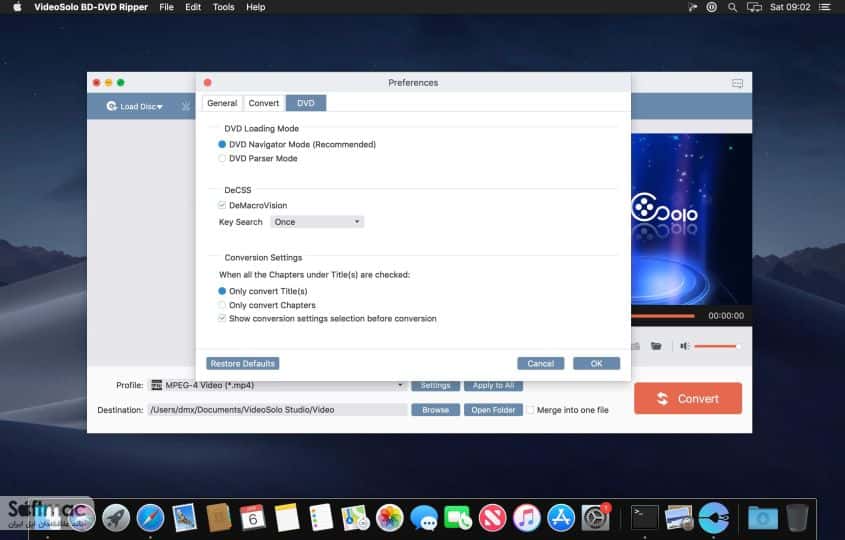Open the Tools menu
The height and width of the screenshot is (540, 845).
(x=223, y=7)
